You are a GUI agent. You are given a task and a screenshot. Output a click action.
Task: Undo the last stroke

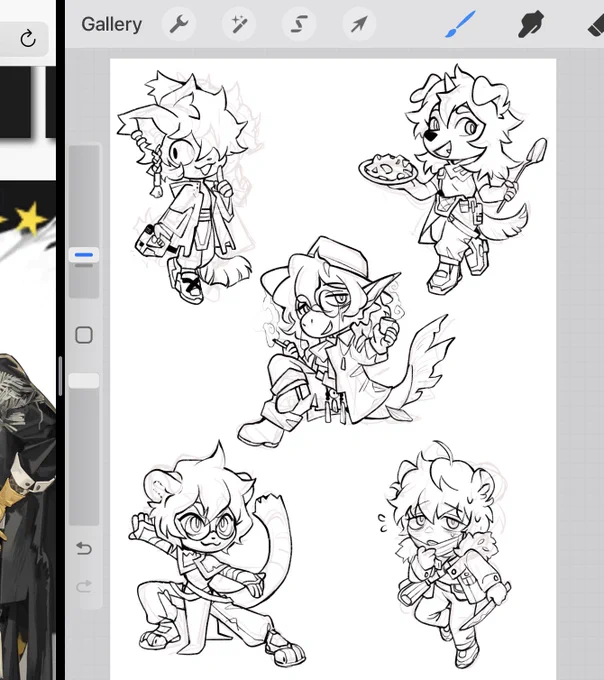coord(84,549)
